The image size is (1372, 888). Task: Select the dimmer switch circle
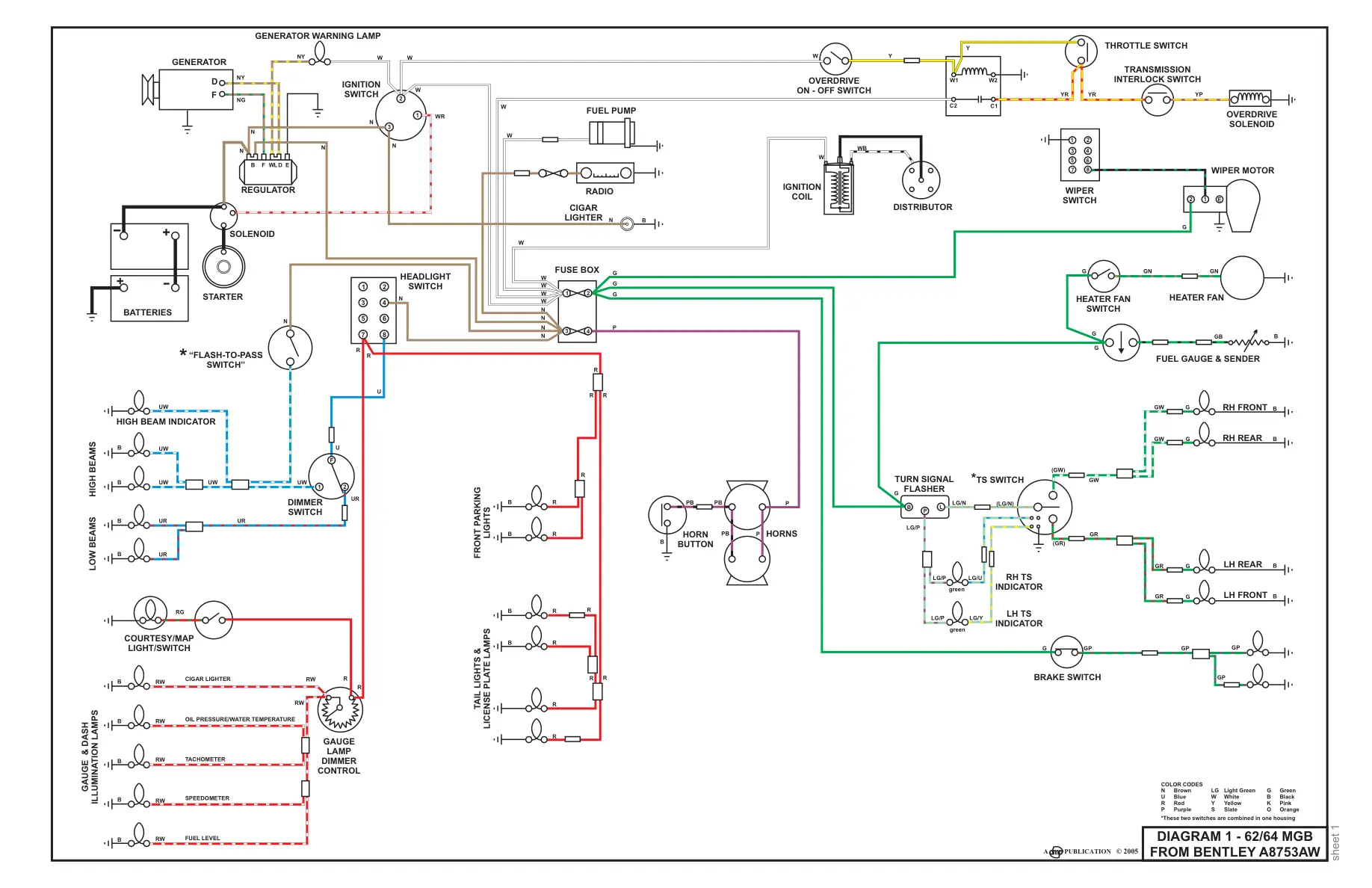[x=332, y=475]
